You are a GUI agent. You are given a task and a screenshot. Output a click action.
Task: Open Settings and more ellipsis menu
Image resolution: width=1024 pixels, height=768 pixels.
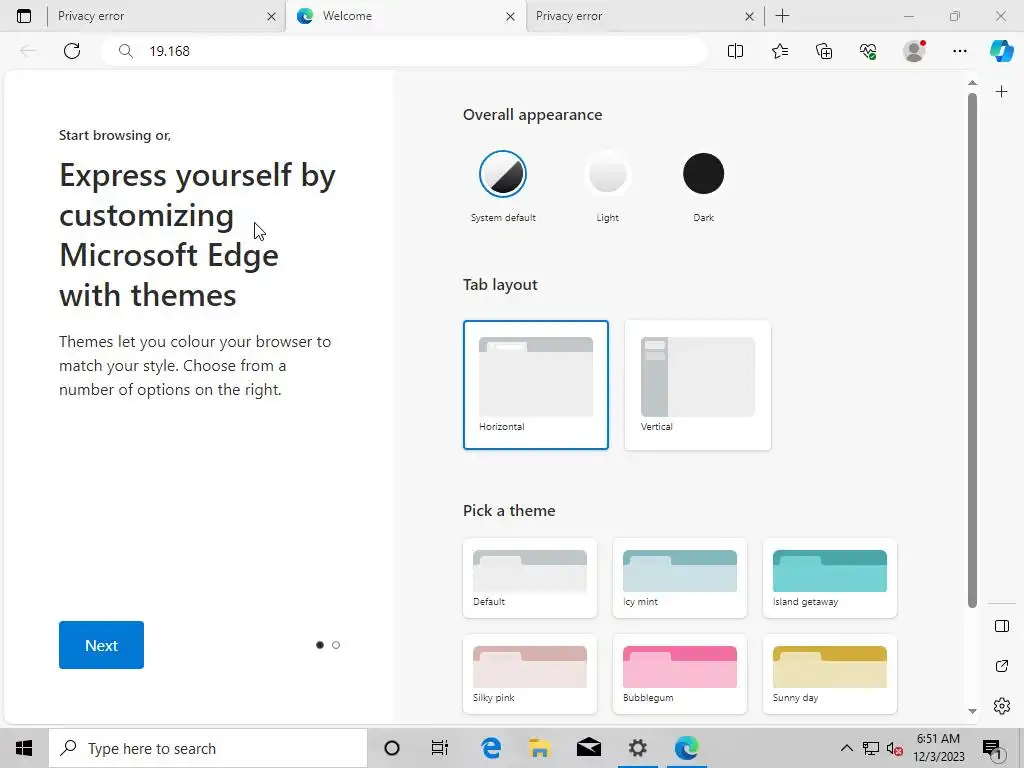click(x=959, y=51)
